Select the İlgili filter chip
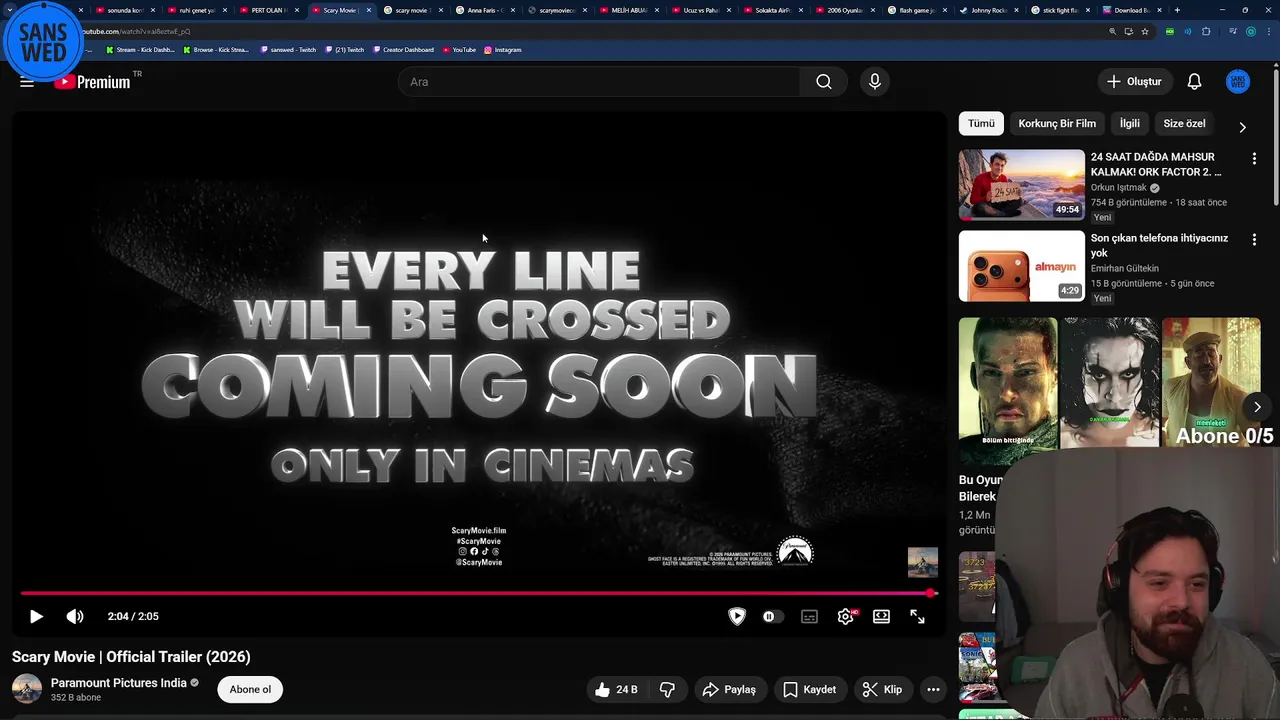Screen dimensions: 1280x720 tap(1129, 123)
